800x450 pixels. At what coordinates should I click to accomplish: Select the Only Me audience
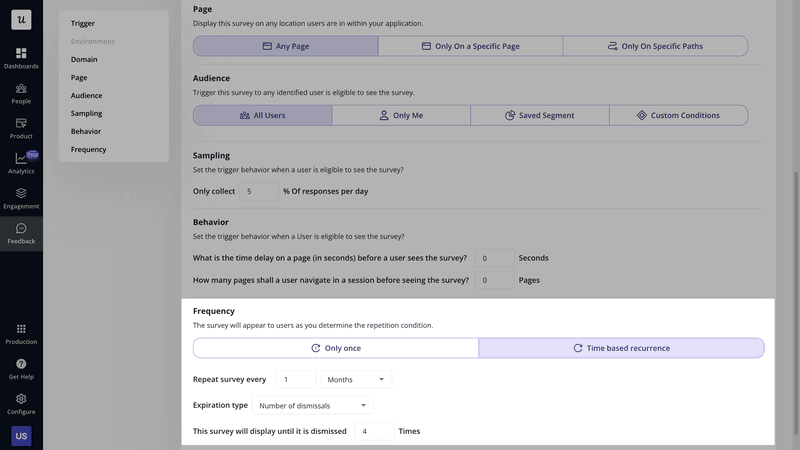coord(402,115)
